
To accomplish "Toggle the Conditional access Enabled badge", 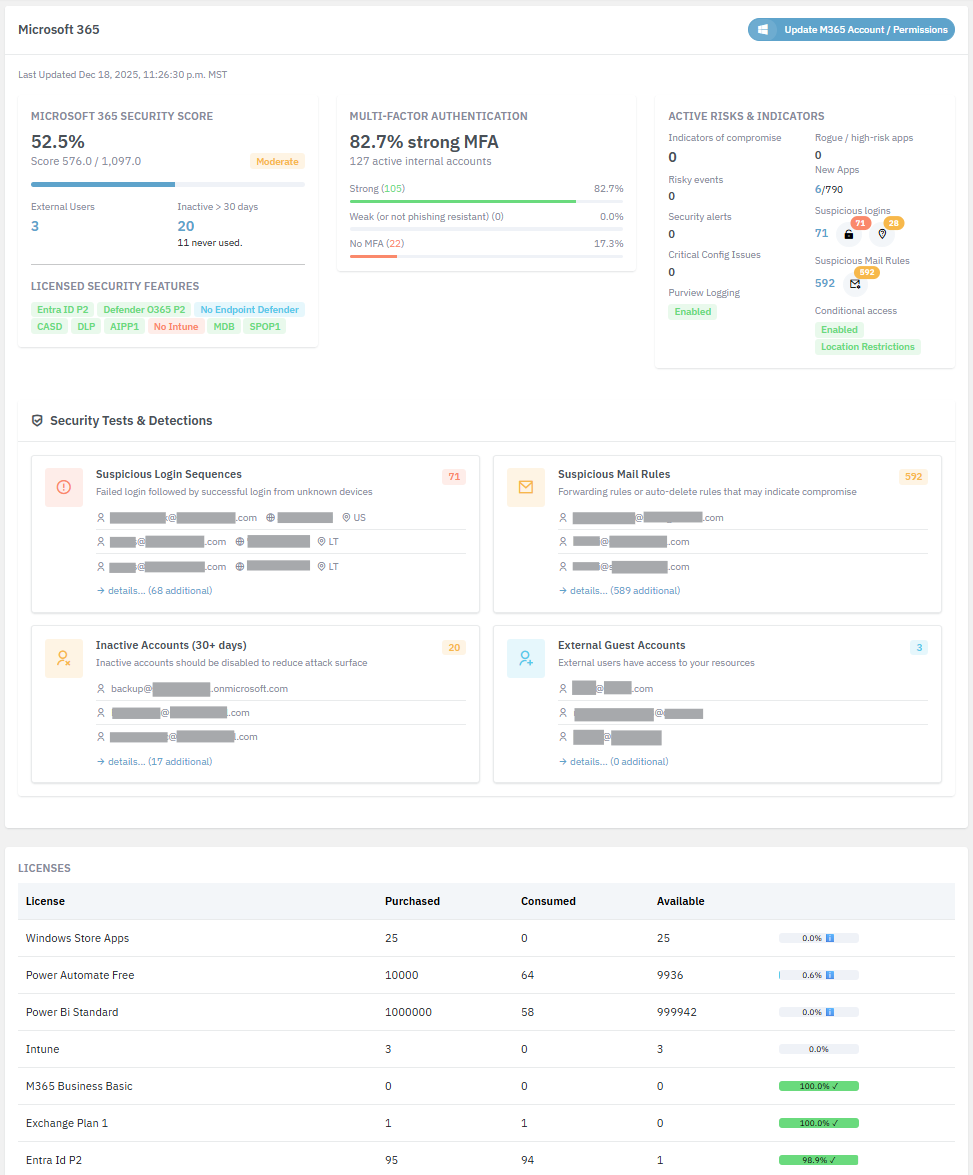I will pos(839,329).
